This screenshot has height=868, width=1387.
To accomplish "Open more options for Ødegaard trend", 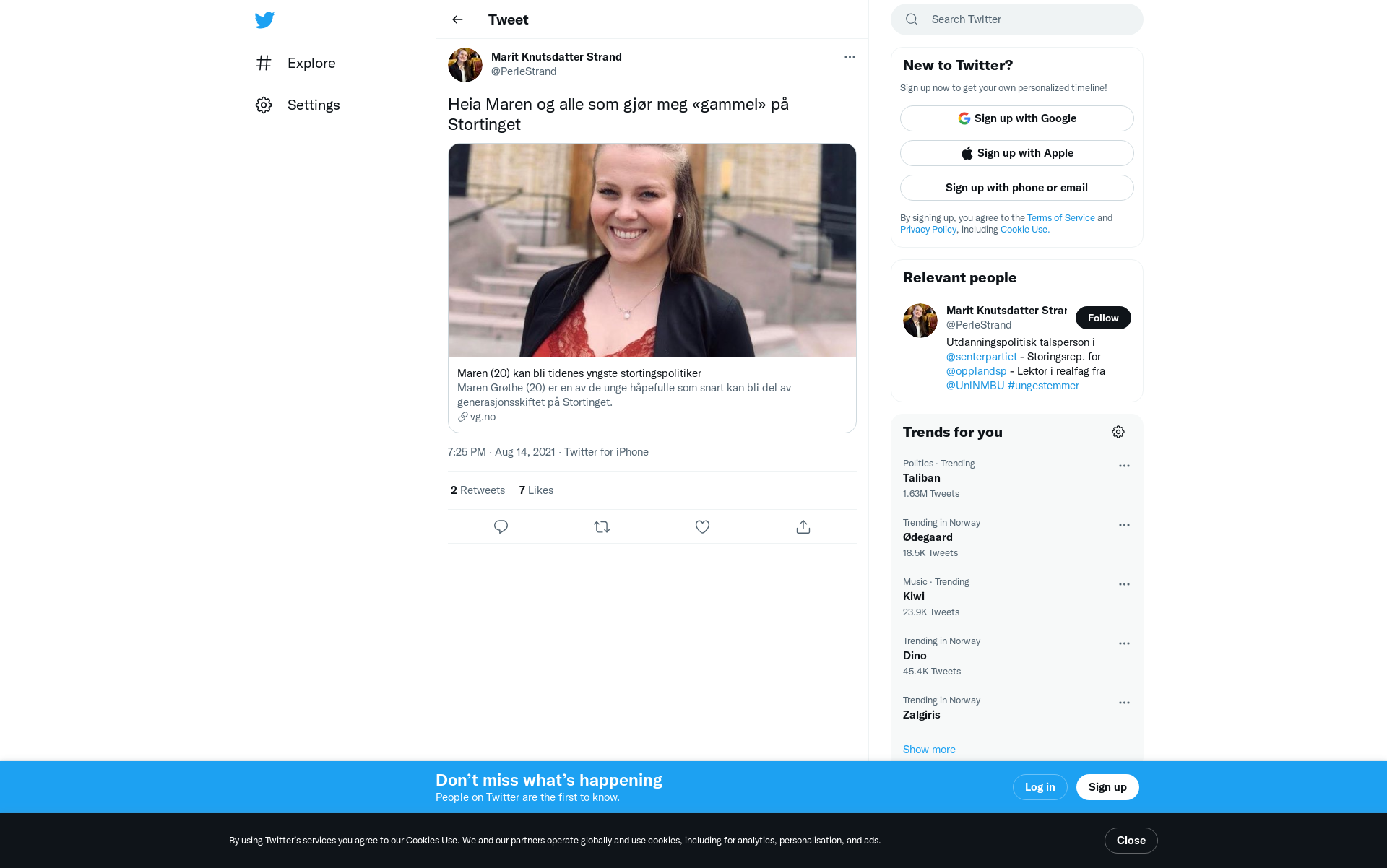I will pyautogui.click(x=1124, y=525).
